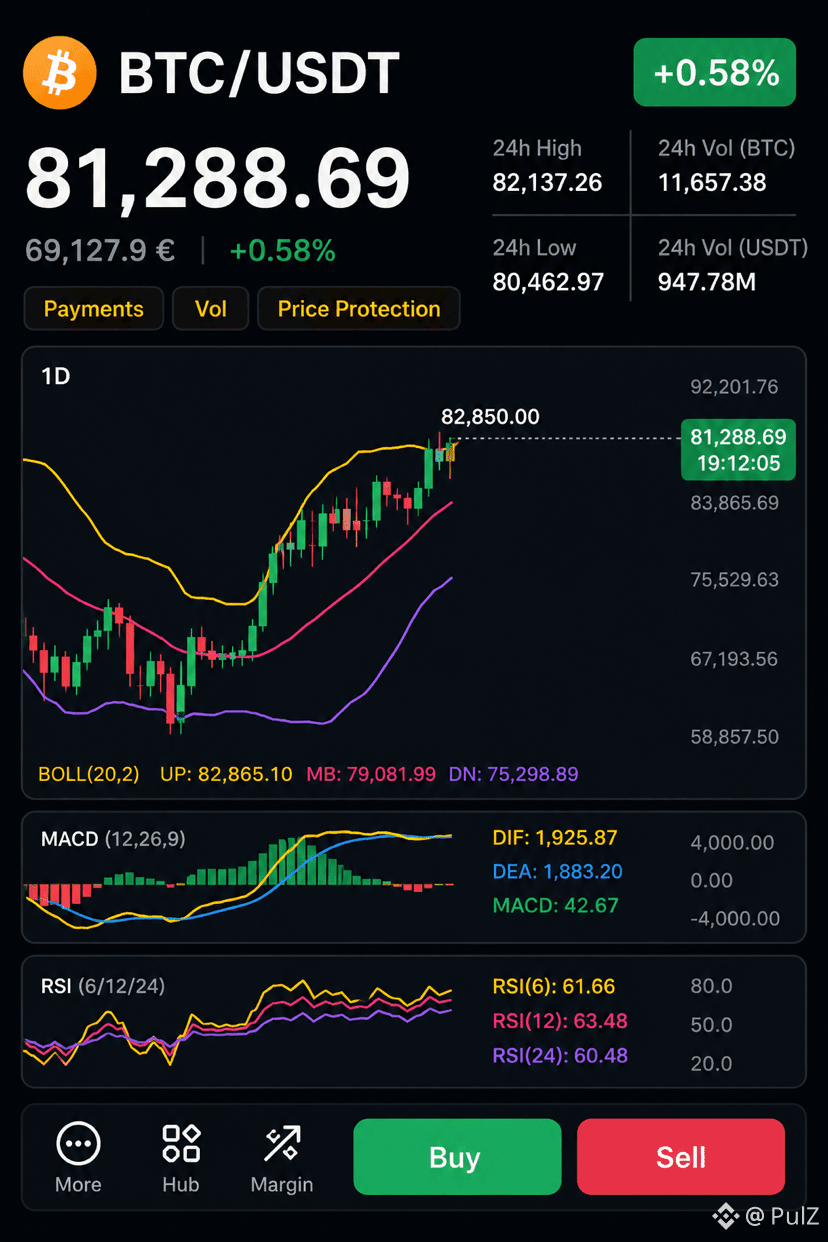Image resolution: width=828 pixels, height=1242 pixels.
Task: Open the More menu icon
Action: tap(78, 1143)
